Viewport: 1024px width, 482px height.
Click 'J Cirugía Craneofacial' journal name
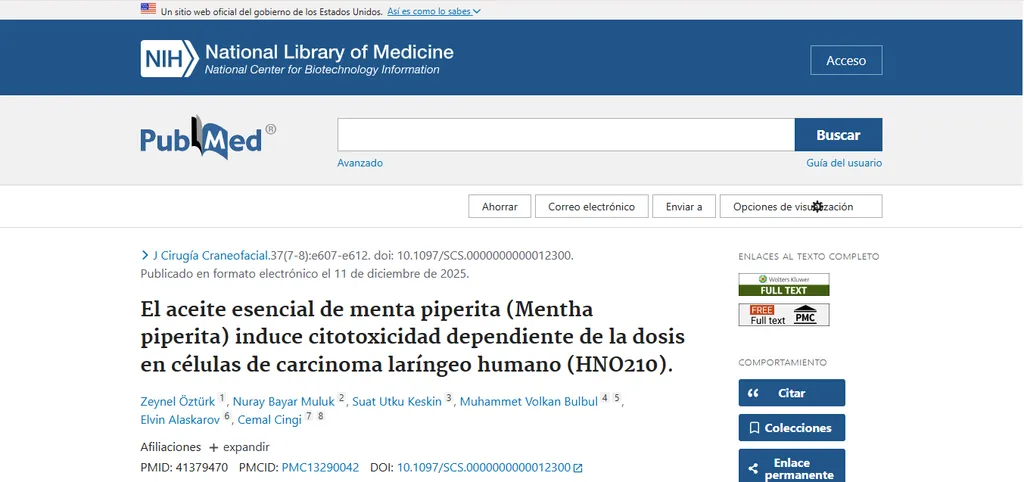pyautogui.click(x=211, y=255)
